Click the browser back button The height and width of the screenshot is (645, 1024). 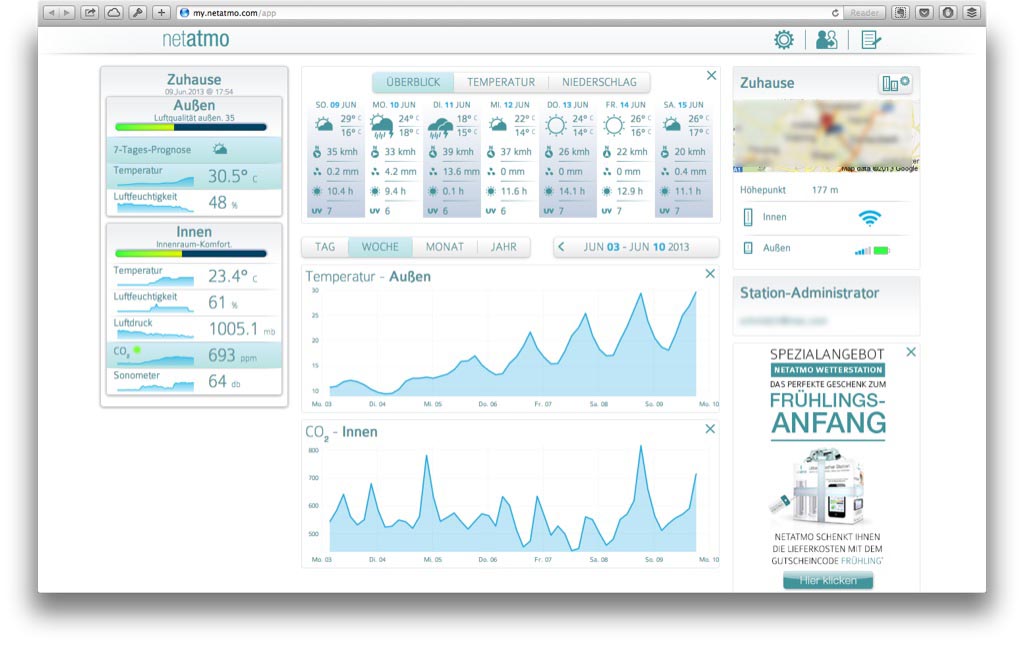(x=52, y=12)
